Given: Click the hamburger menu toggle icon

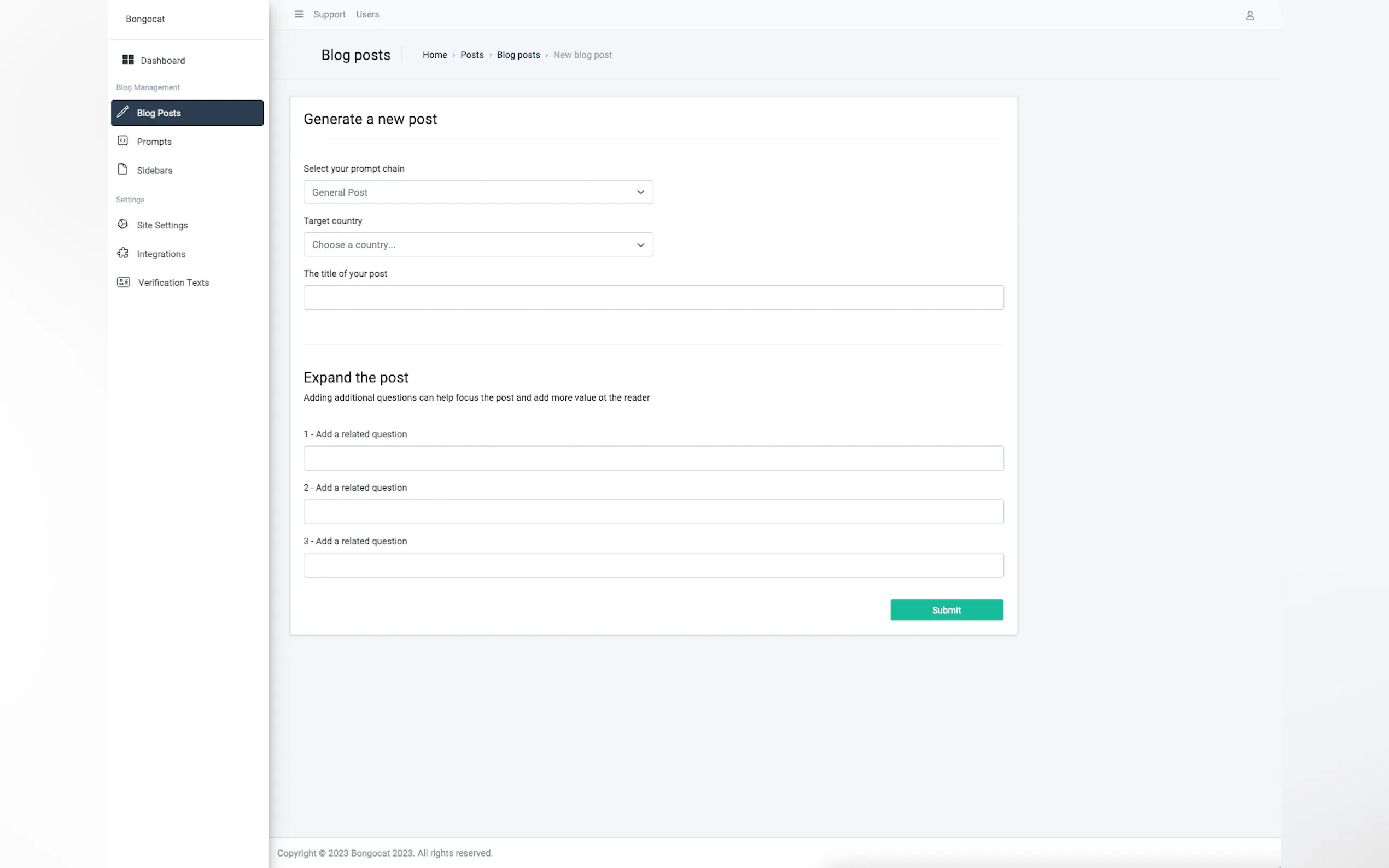Looking at the screenshot, I should tap(299, 14).
